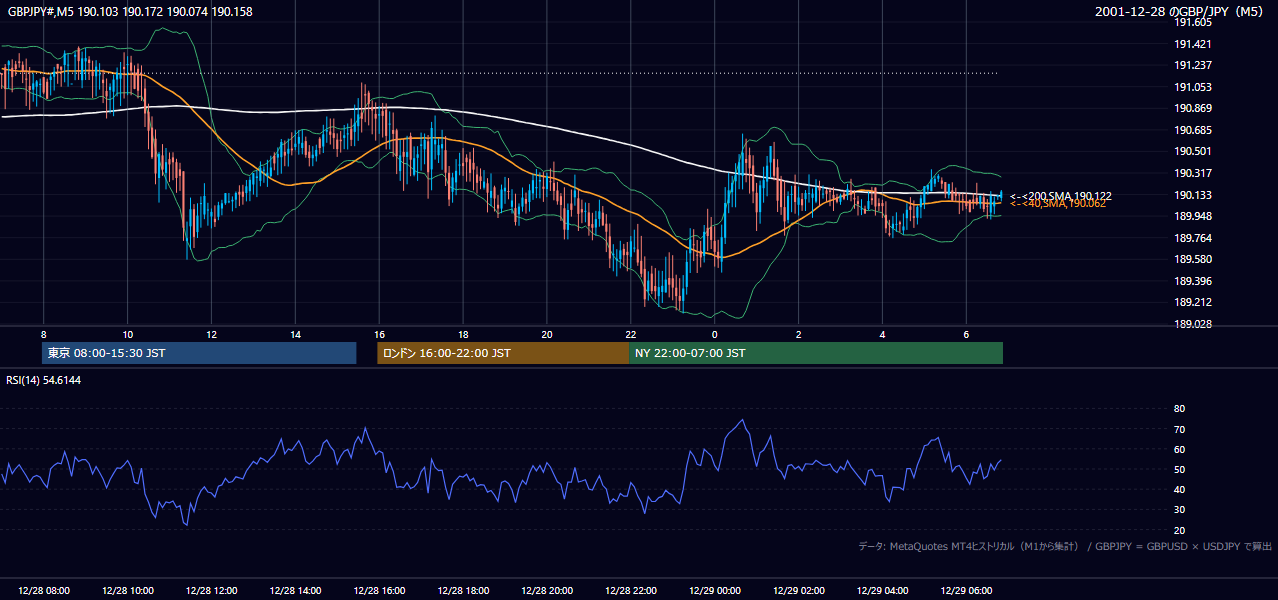Viewport: 1278px width, 600px height.
Task: Click the price axis value 190.869
Action: [1193, 108]
